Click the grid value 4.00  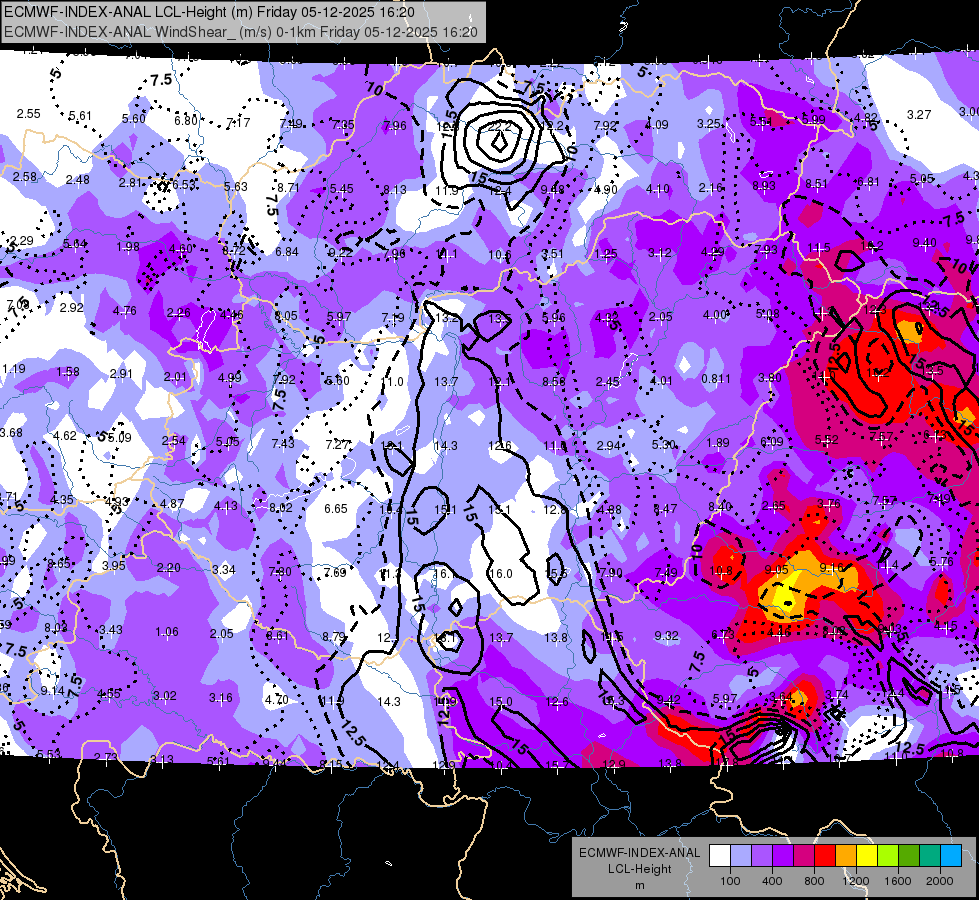715,315
